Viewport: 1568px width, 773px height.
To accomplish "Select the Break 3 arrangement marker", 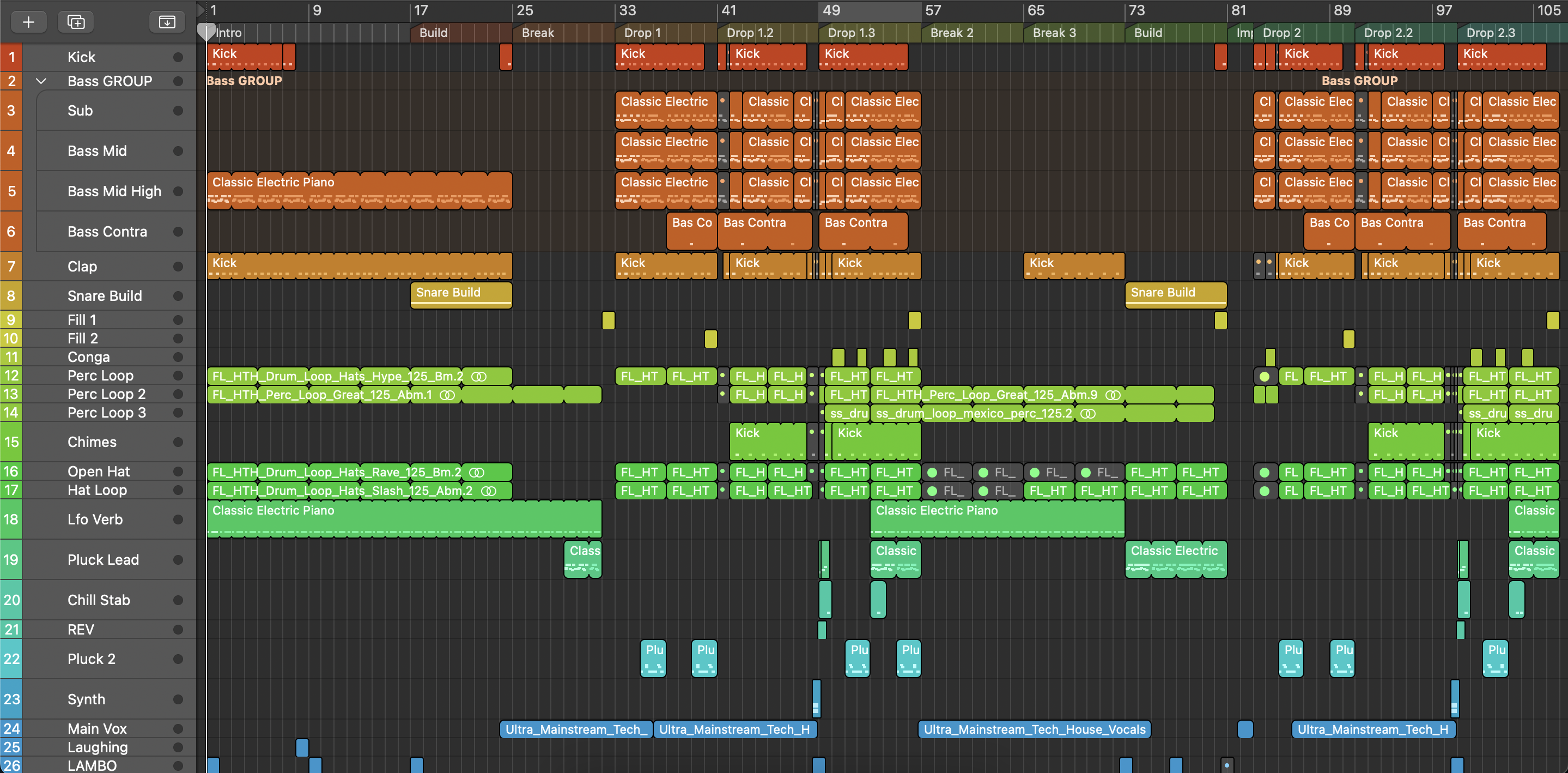I will pos(1075,33).
